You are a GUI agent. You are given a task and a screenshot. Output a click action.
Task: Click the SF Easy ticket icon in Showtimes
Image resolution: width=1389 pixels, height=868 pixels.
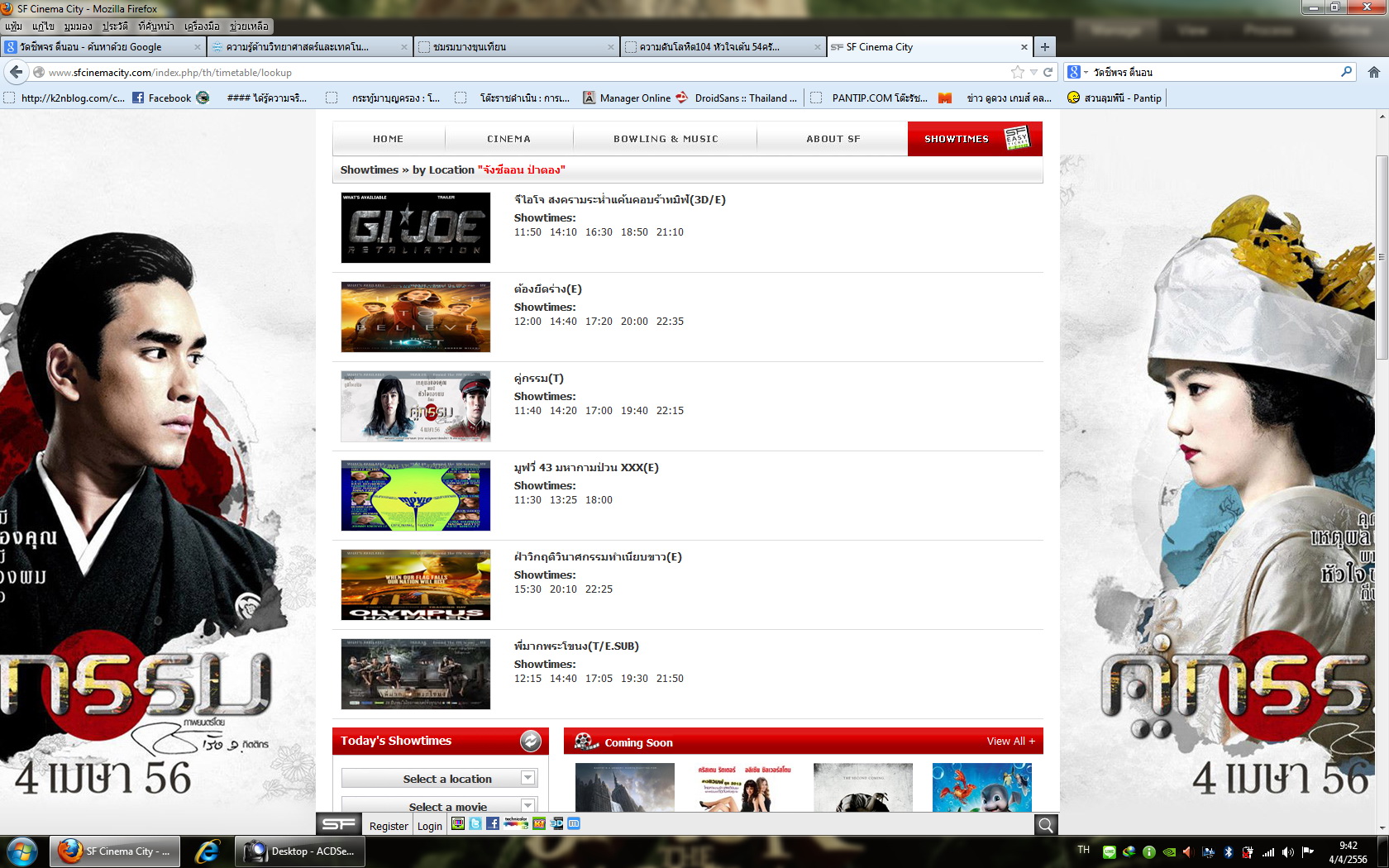click(x=1017, y=138)
